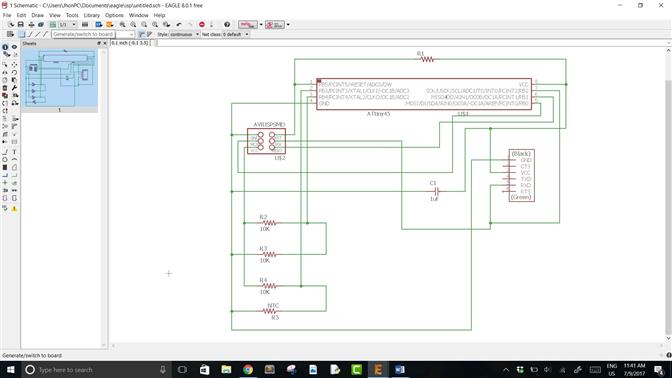This screenshot has width=672, height=378.
Task: Open Chrome from the taskbar
Action: 248,369
